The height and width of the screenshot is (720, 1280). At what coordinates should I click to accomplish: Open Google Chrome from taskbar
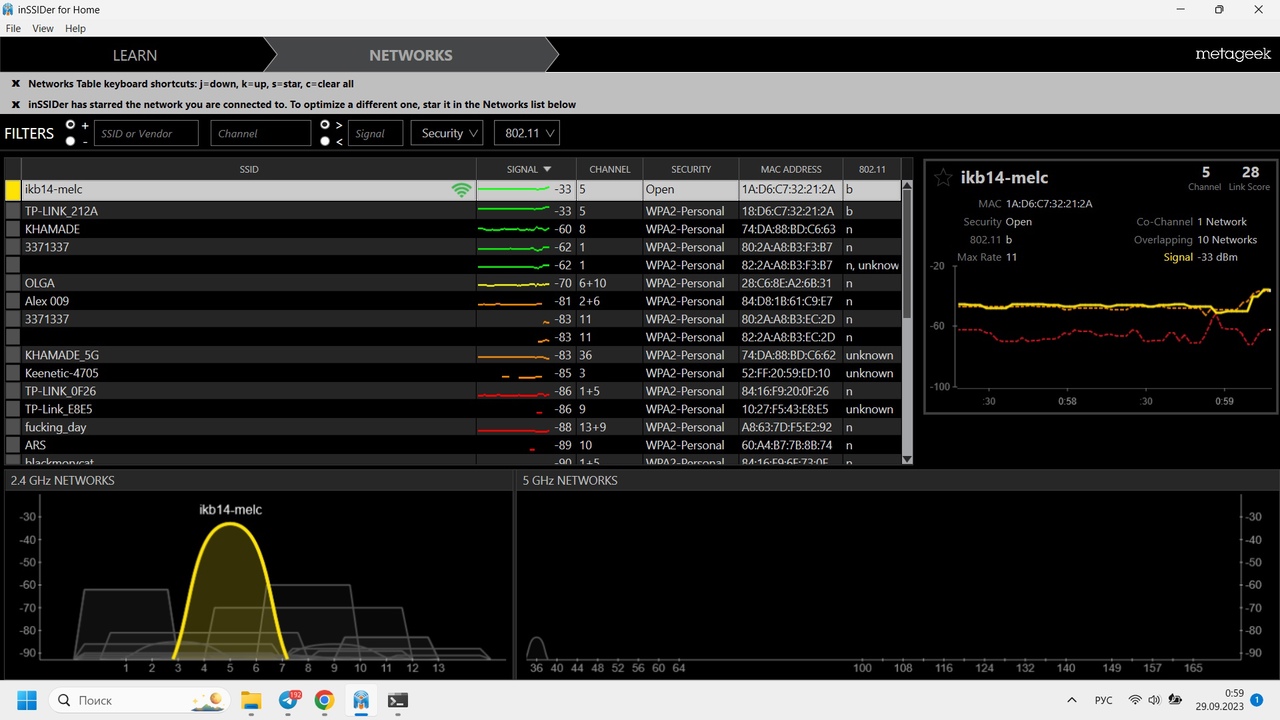tap(324, 700)
